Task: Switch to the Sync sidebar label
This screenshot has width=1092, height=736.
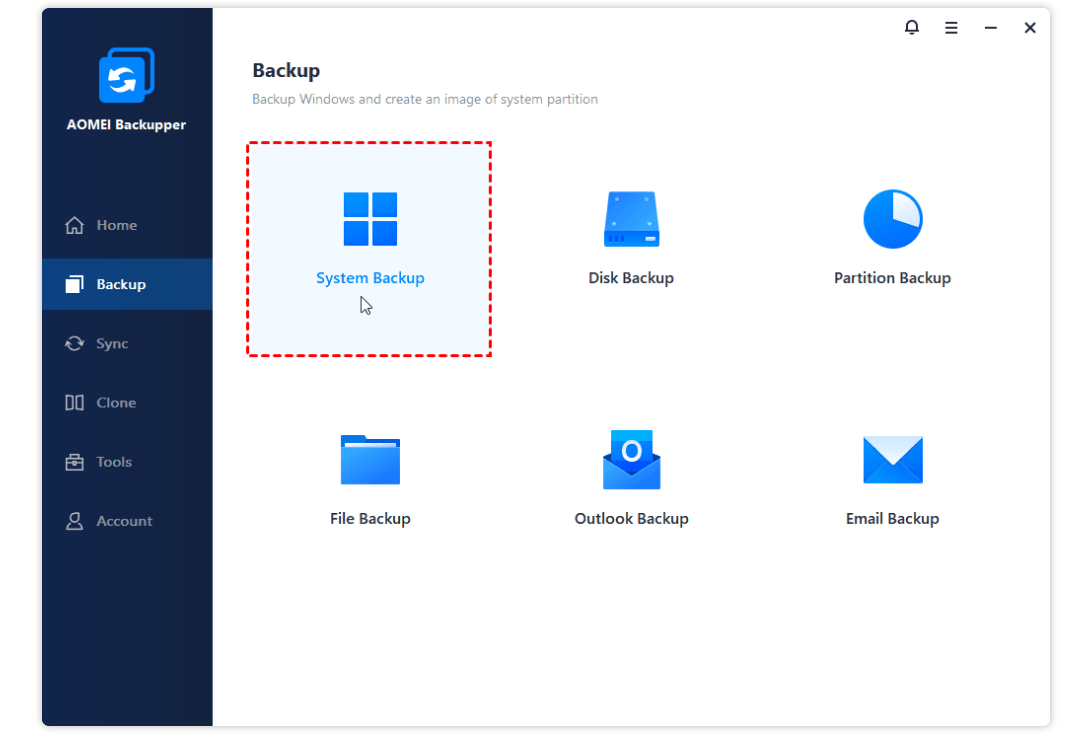Action: tap(111, 343)
